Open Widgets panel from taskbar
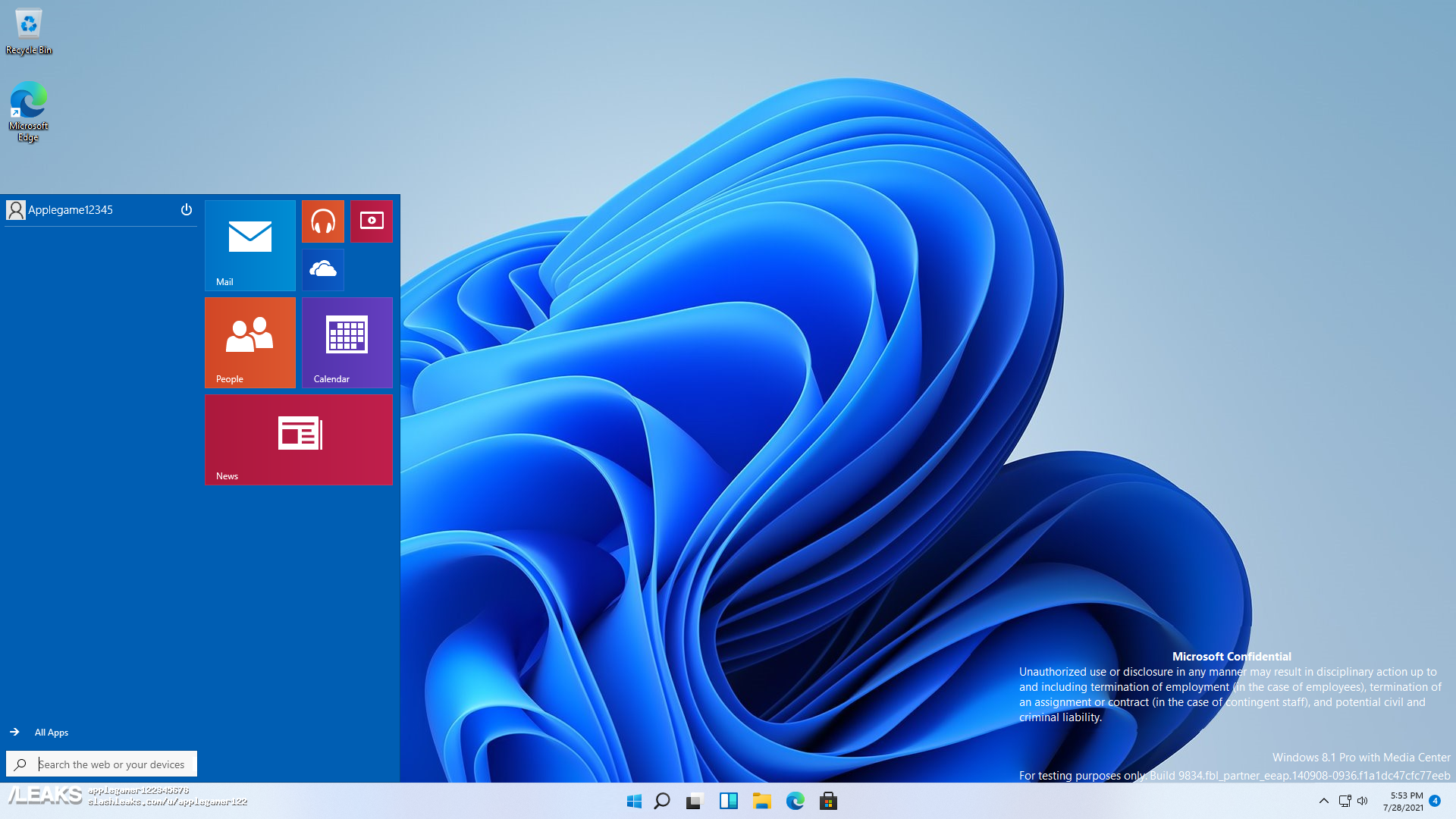Image resolution: width=1456 pixels, height=819 pixels. [728, 801]
